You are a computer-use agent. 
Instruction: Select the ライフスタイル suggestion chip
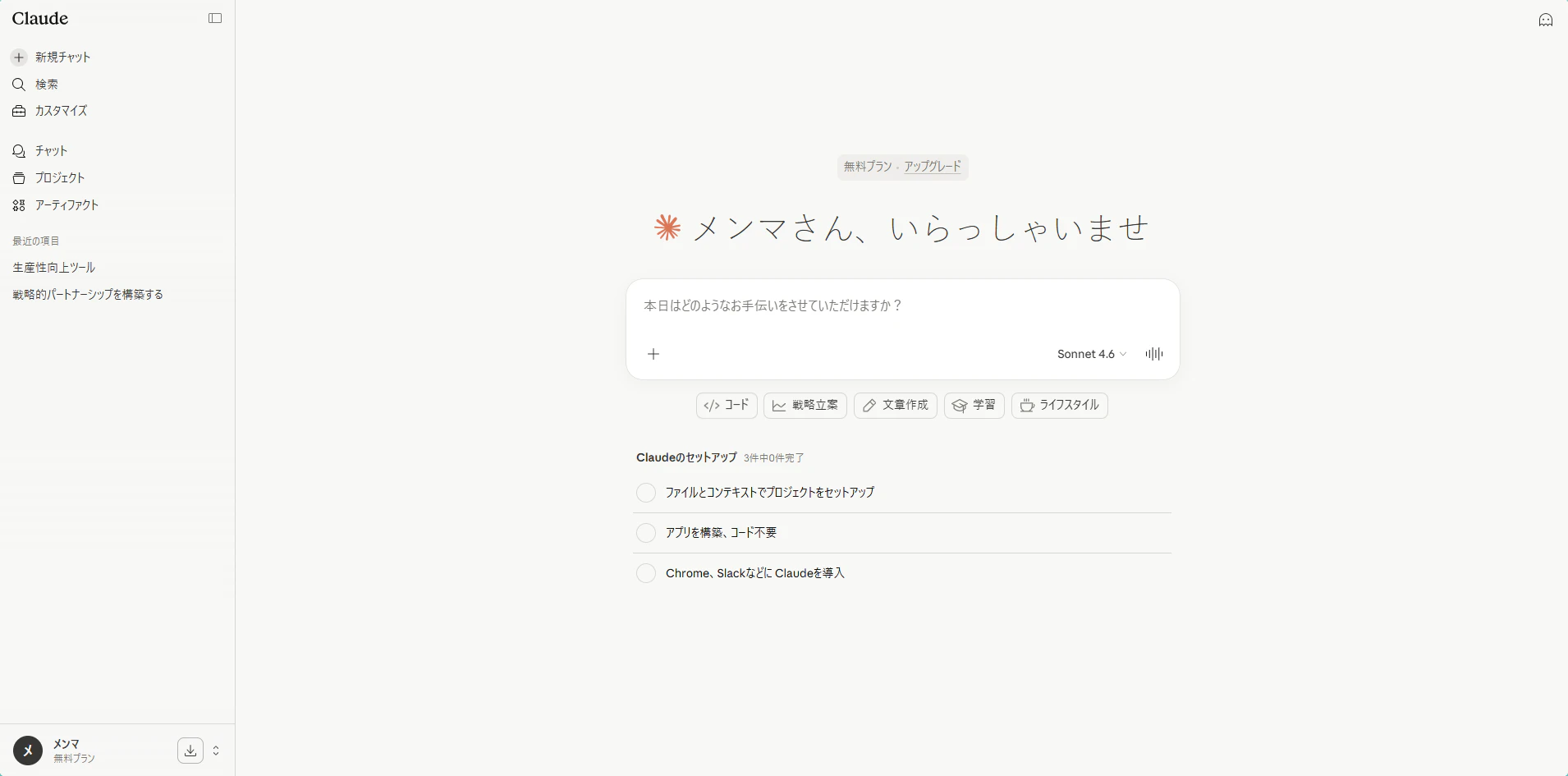click(1060, 406)
